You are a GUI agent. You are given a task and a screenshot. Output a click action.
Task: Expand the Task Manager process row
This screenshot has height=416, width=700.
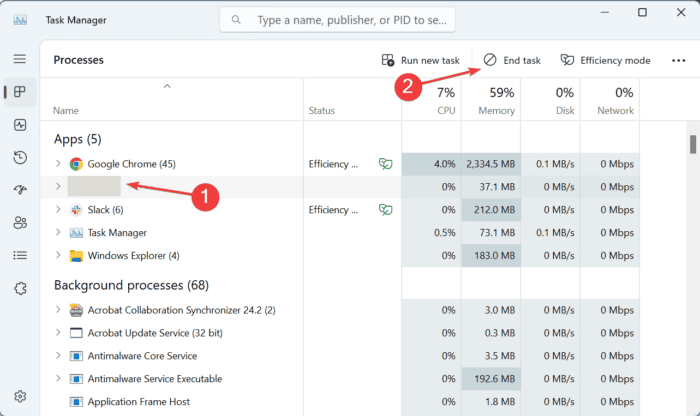point(58,232)
